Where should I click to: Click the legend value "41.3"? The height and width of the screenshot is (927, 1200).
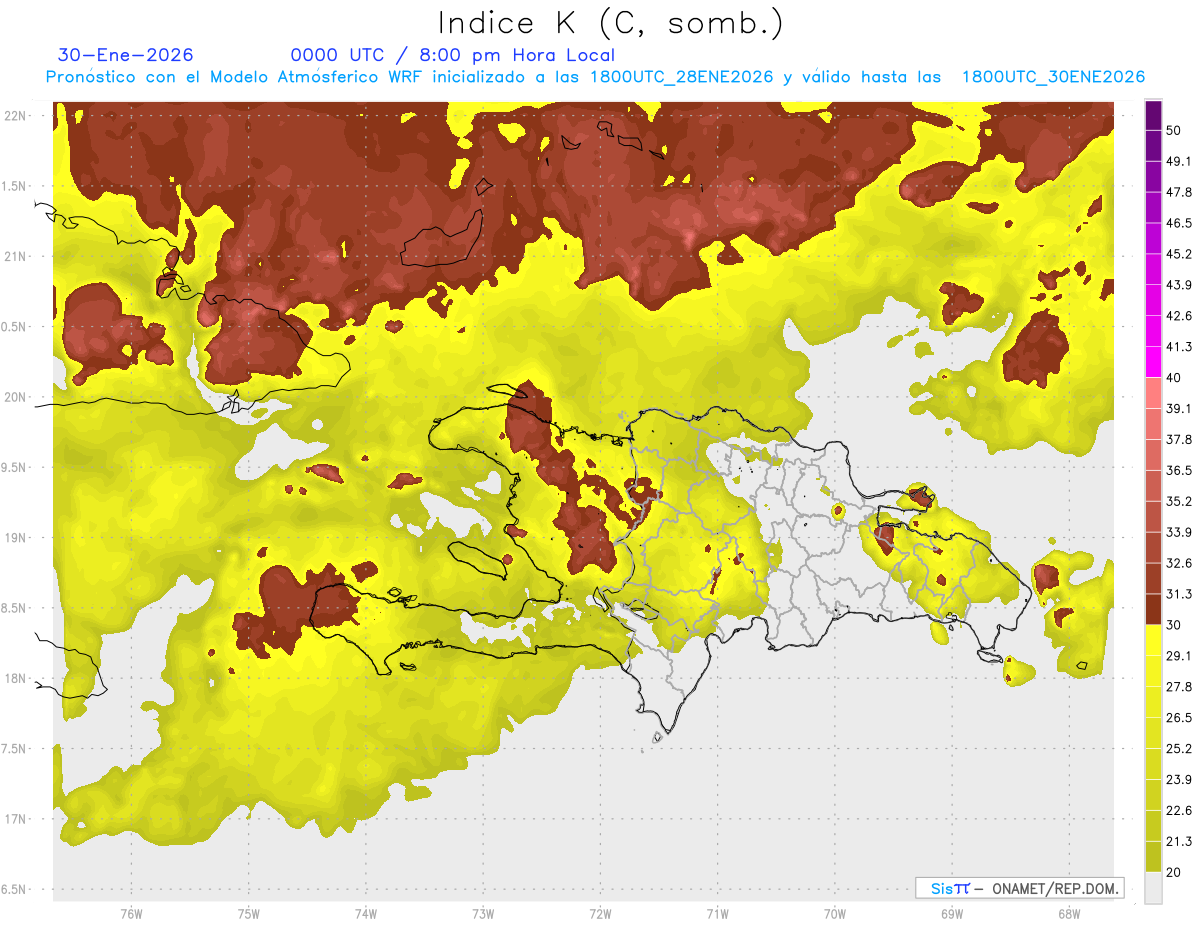click(1180, 347)
